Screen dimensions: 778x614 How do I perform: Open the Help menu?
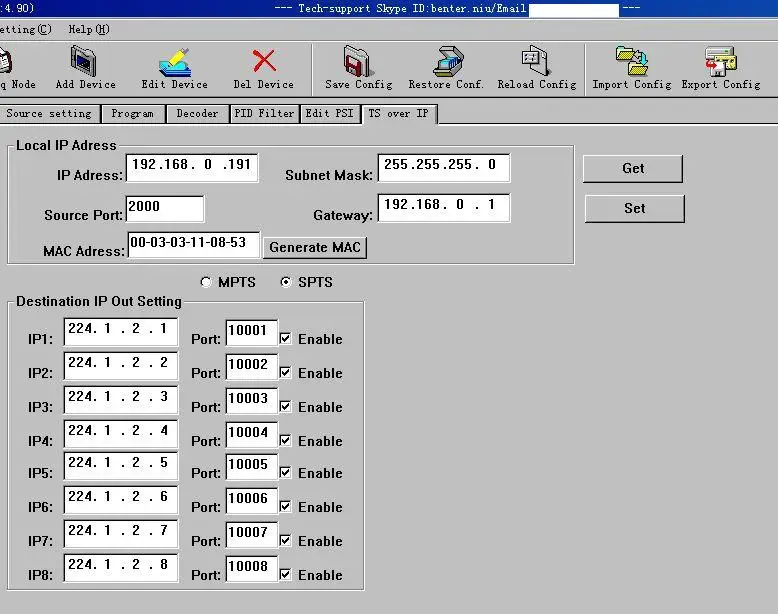coord(87,29)
